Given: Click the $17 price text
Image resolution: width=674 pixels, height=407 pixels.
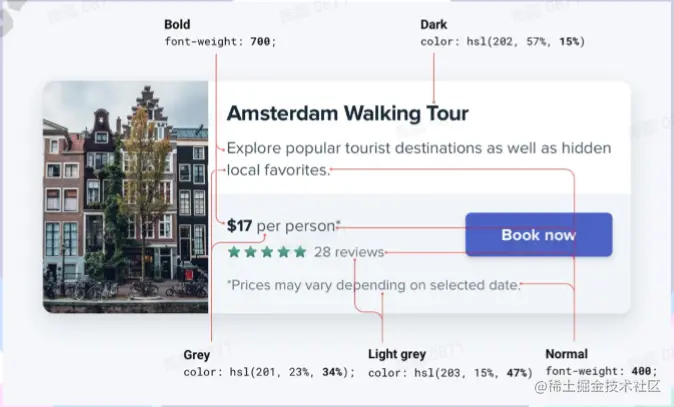Looking at the screenshot, I should [239, 226].
